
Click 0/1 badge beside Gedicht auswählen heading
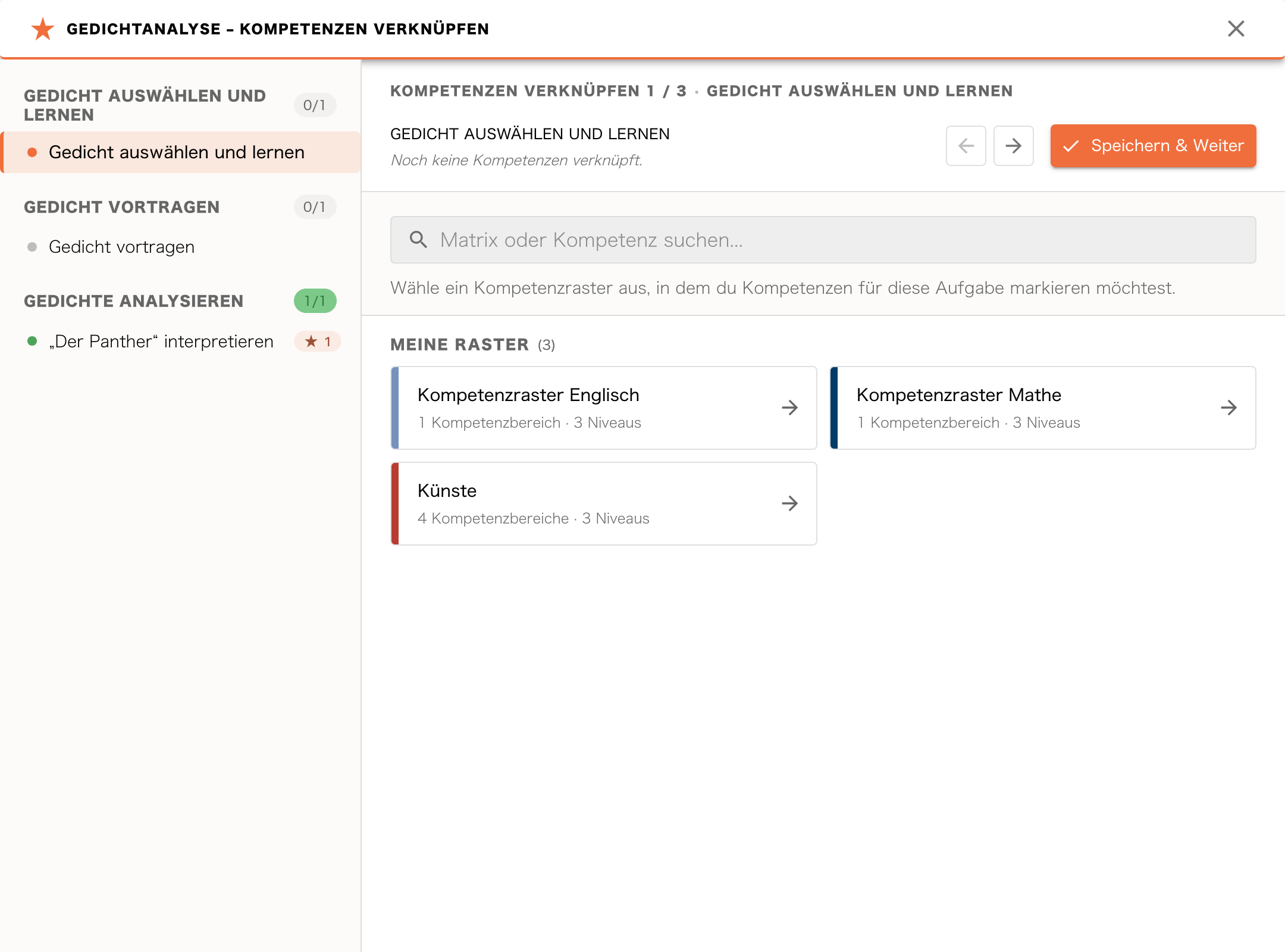315,105
